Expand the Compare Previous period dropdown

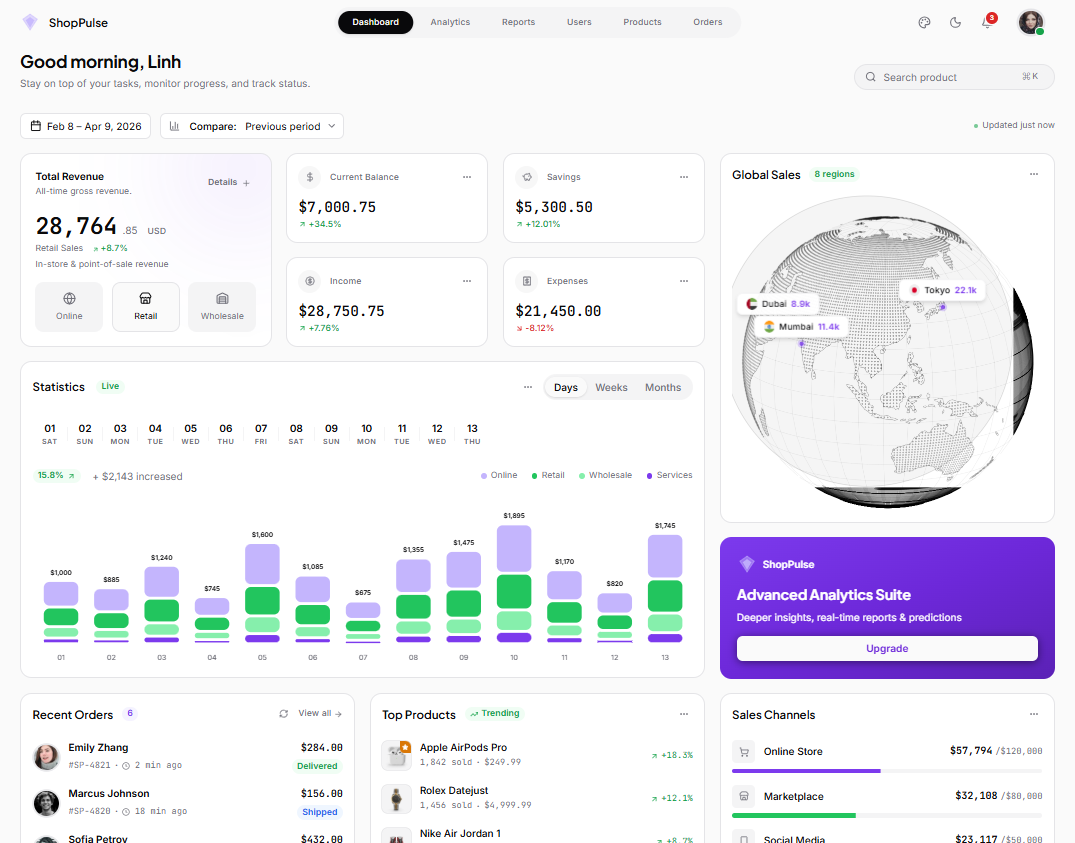point(252,126)
